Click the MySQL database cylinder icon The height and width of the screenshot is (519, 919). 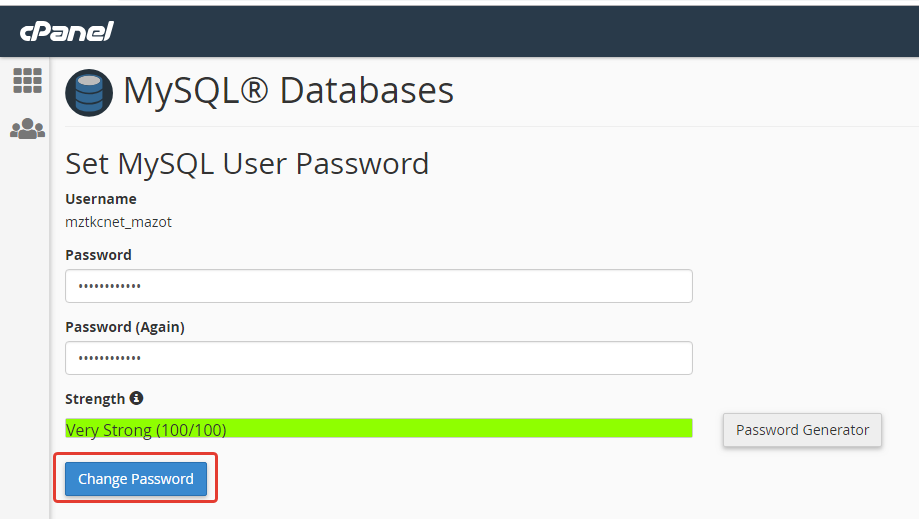(89, 94)
